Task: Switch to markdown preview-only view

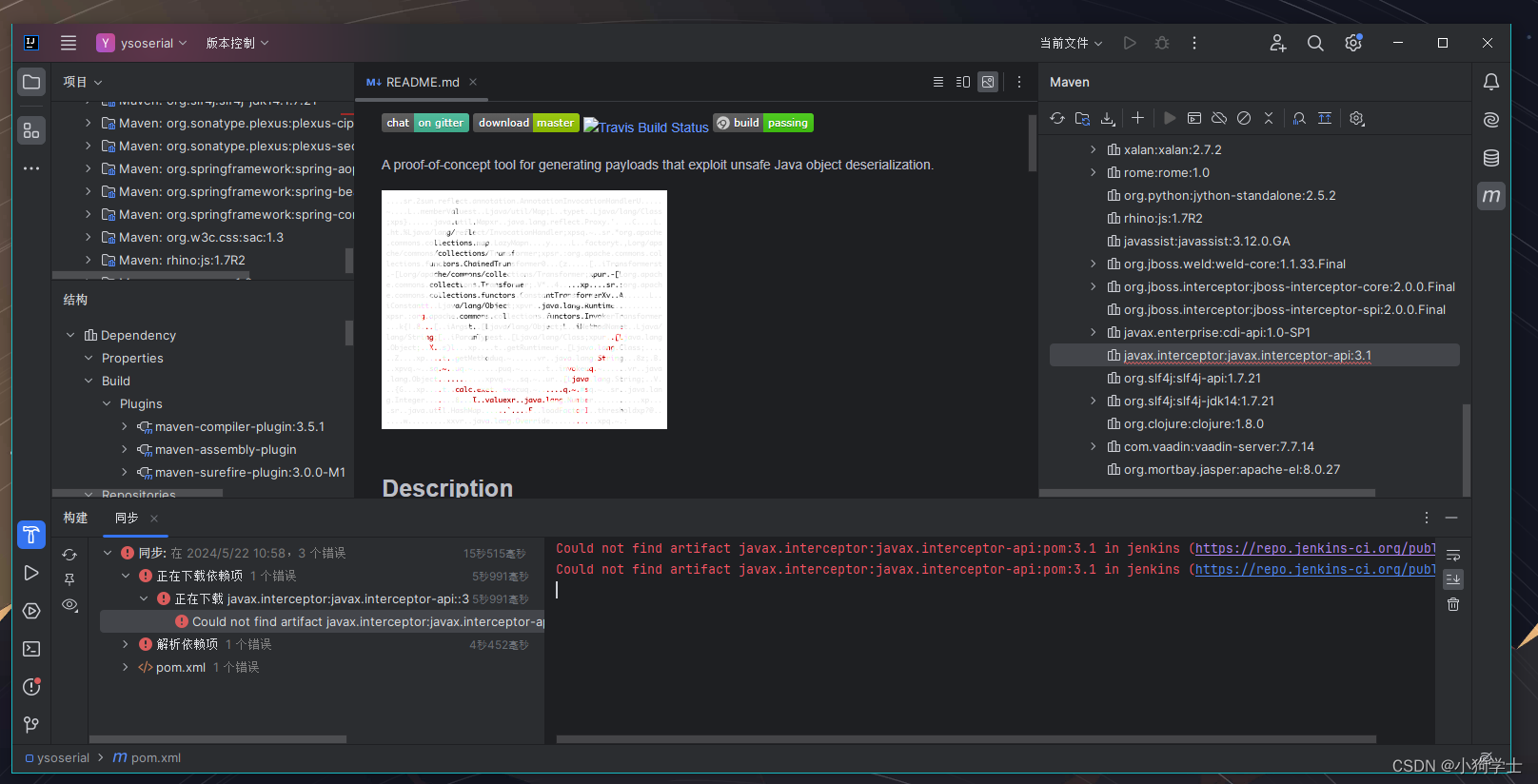Action: (x=988, y=82)
